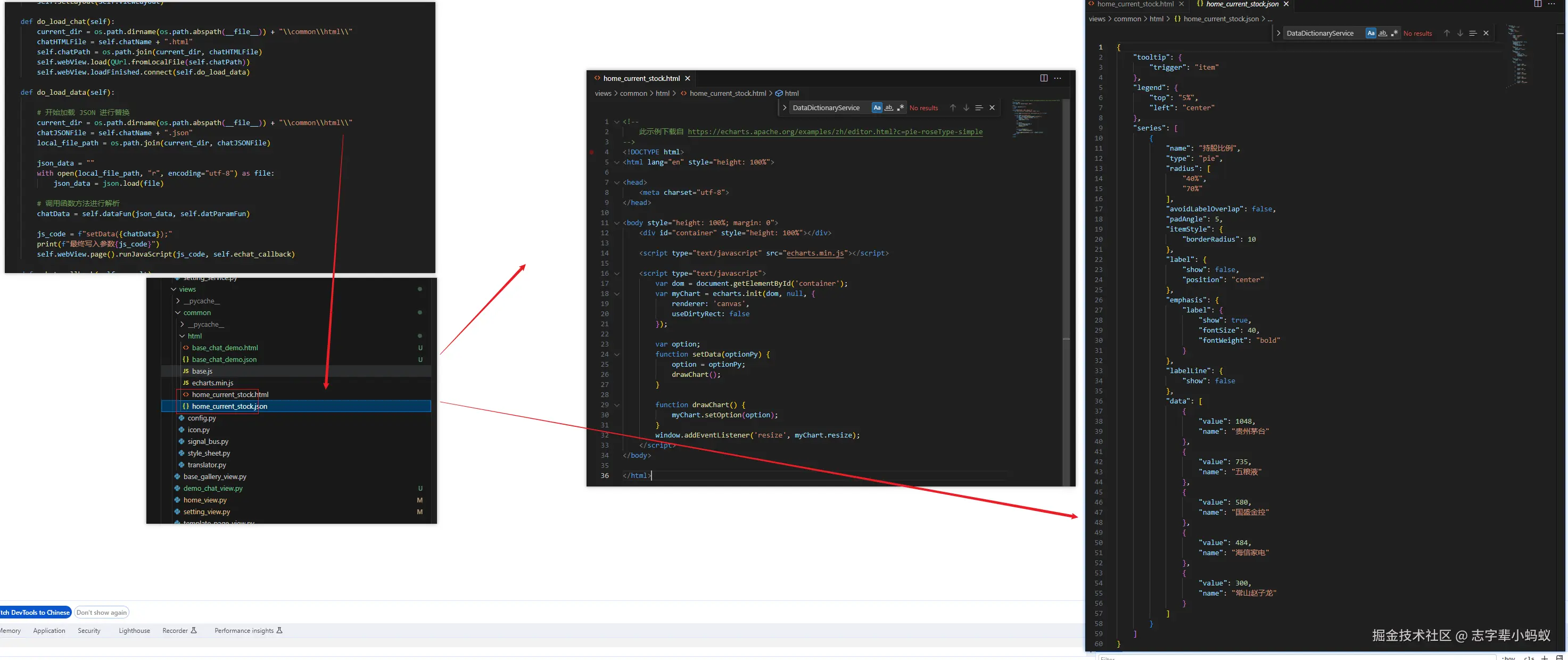This screenshot has height=660, width=1568.
Task: Open the echarts.apache.org examples link
Action: coord(835,131)
